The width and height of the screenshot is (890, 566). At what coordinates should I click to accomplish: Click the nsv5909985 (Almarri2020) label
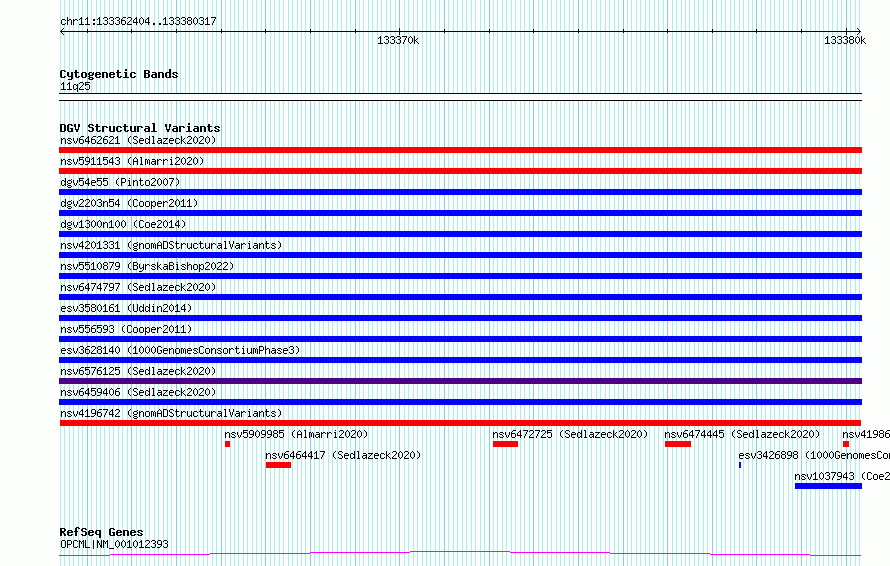point(296,434)
